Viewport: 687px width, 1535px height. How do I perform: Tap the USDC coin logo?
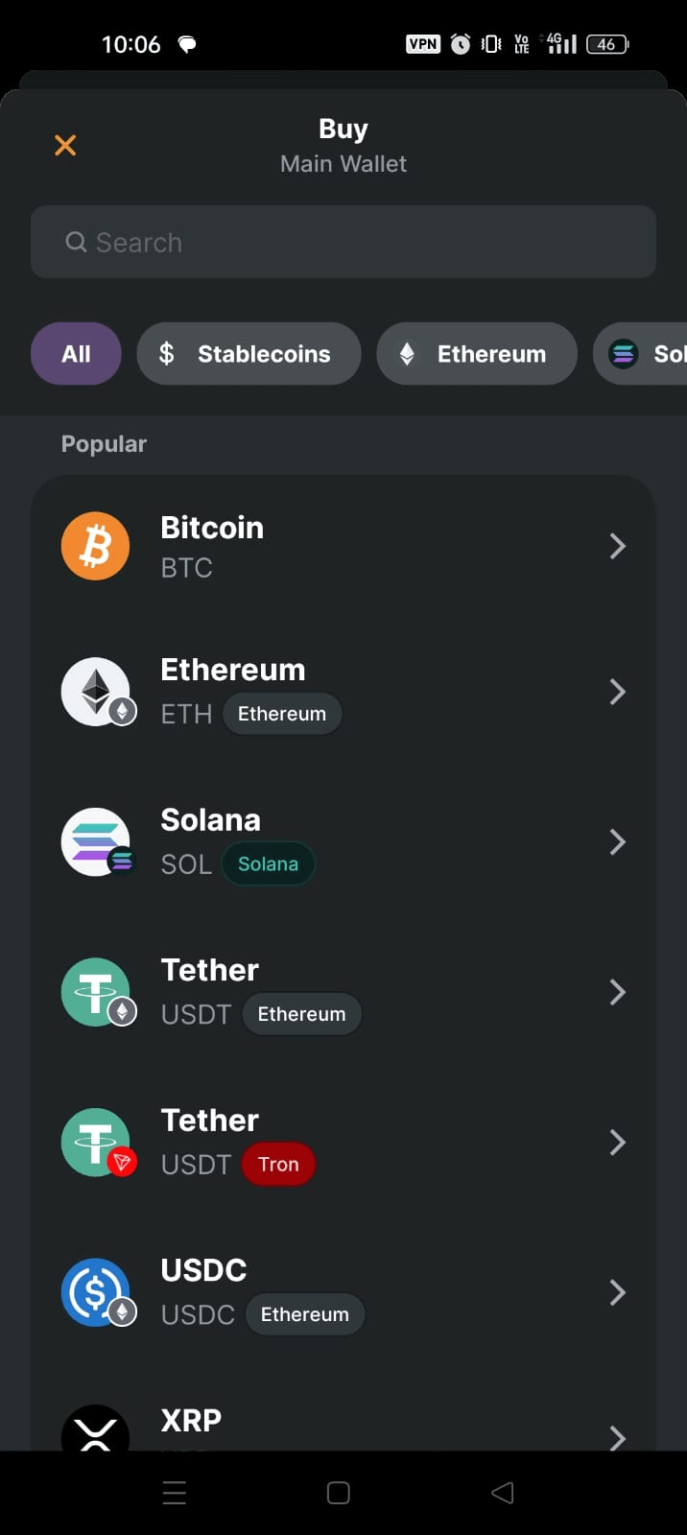pos(95,1292)
